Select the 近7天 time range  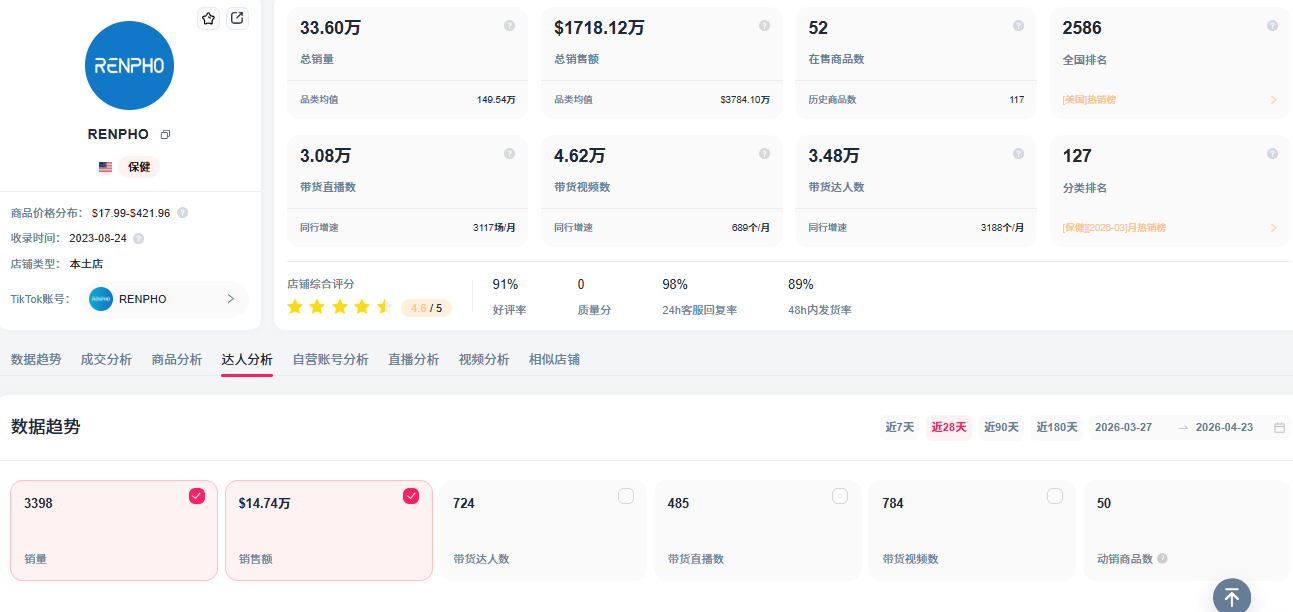point(899,428)
